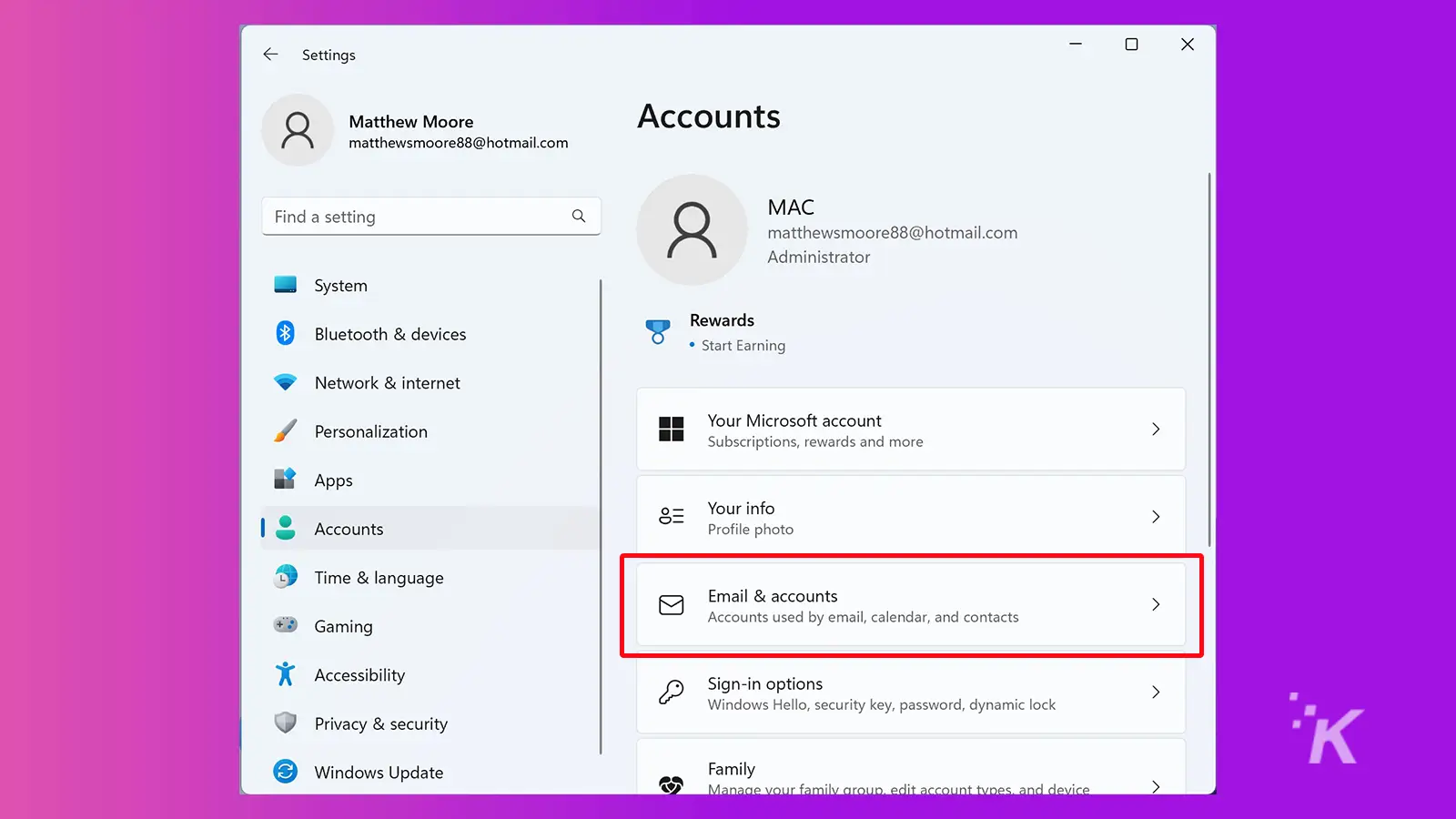Open Accessibility settings label
This screenshot has width=1456, height=819.
tap(359, 675)
